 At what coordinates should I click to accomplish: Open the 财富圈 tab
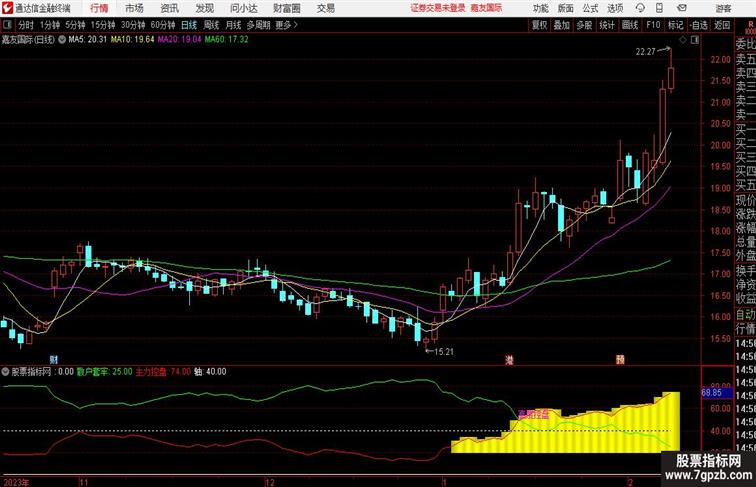286,8
